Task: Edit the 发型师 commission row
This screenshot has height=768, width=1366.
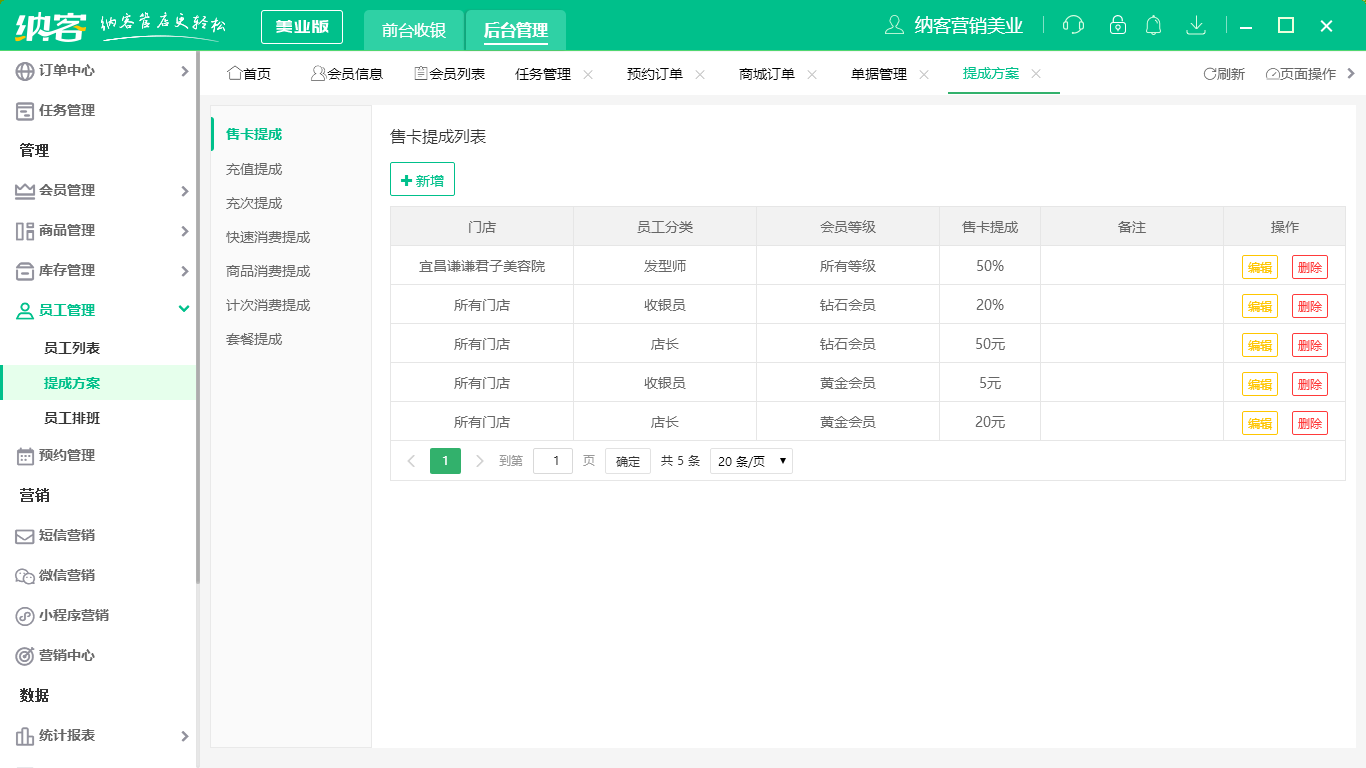Action: [1260, 266]
